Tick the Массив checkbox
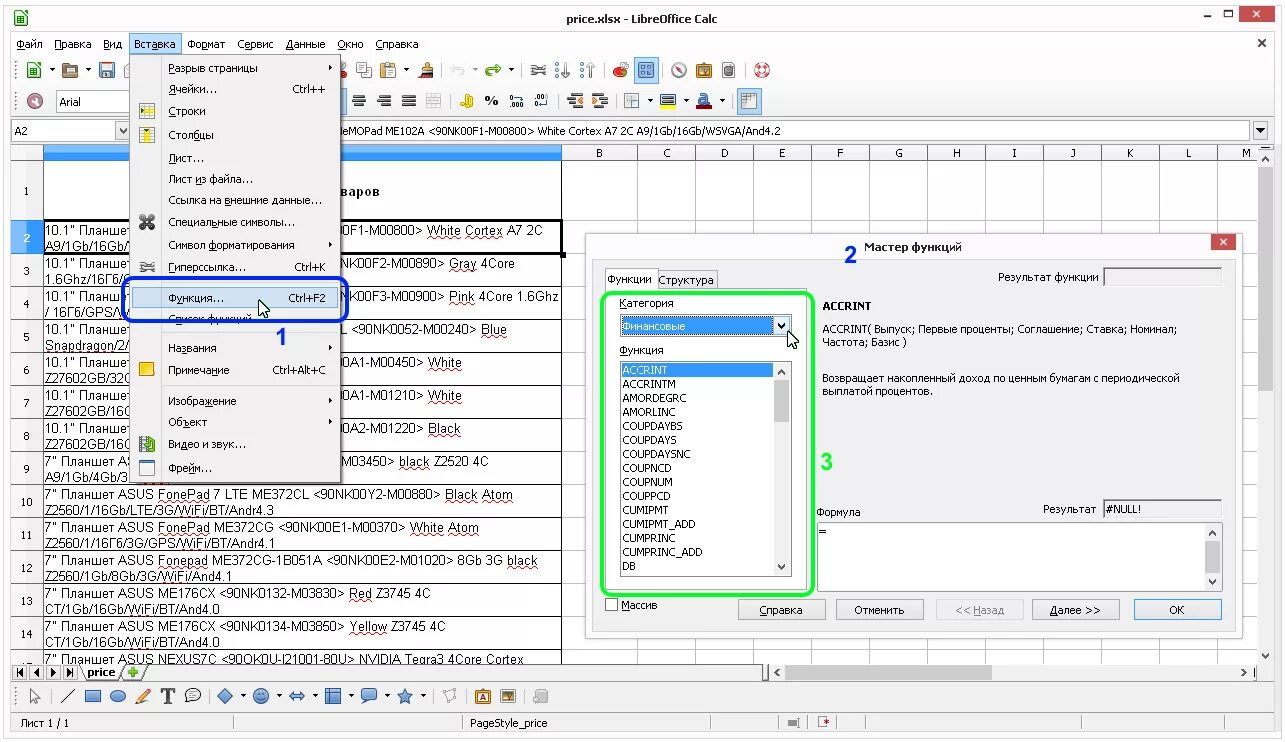This screenshot has width=1285, height=742. (612, 605)
